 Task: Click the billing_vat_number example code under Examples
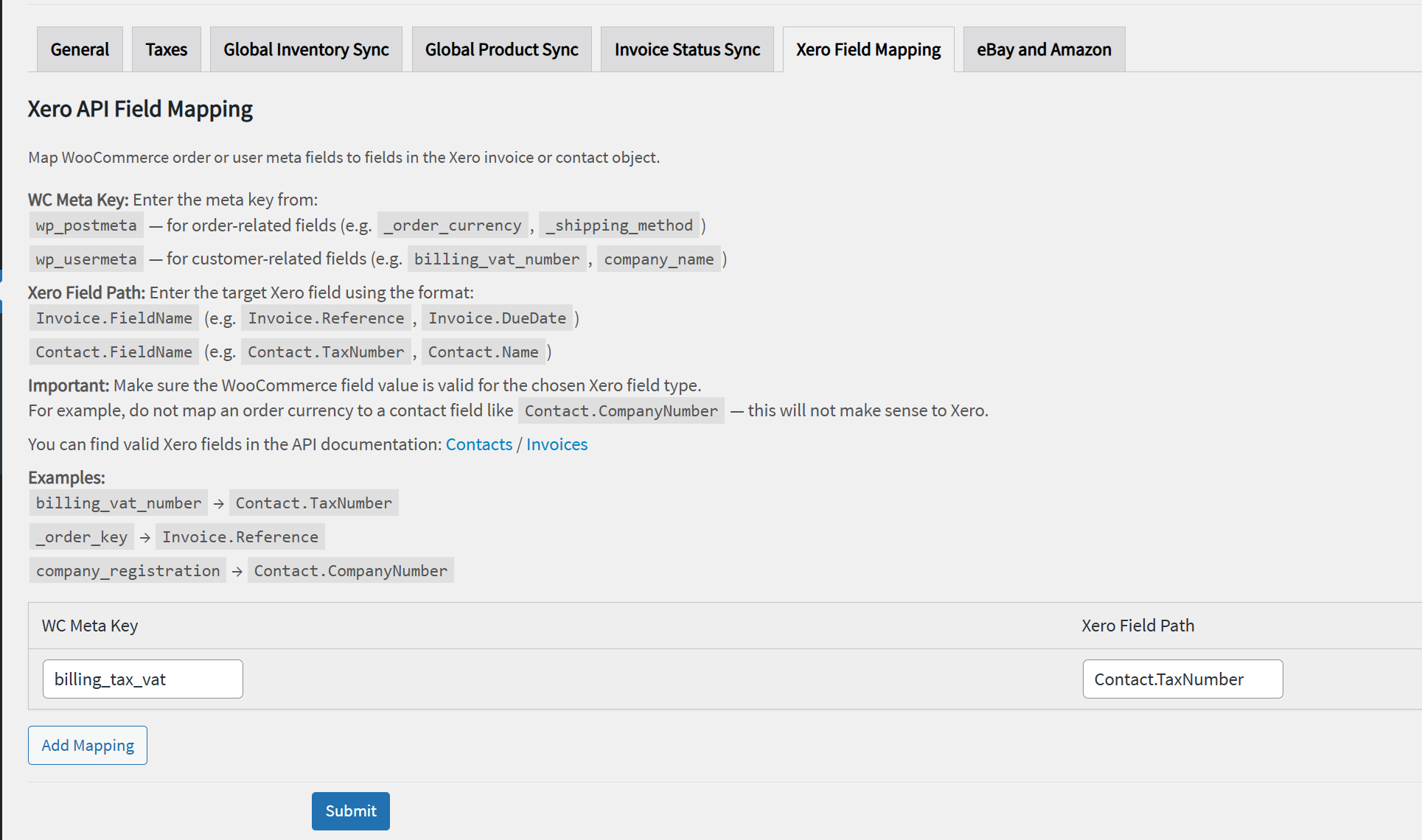[119, 503]
